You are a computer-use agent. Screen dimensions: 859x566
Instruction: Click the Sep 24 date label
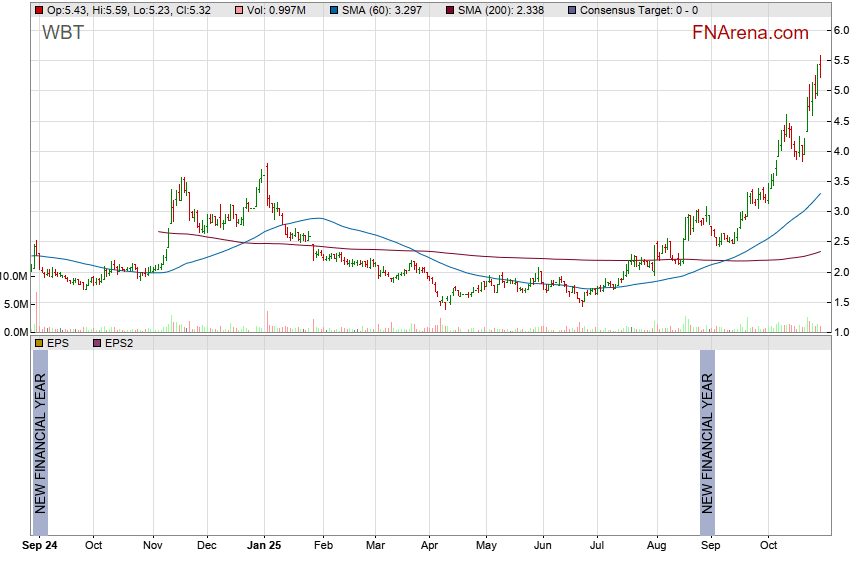40,546
